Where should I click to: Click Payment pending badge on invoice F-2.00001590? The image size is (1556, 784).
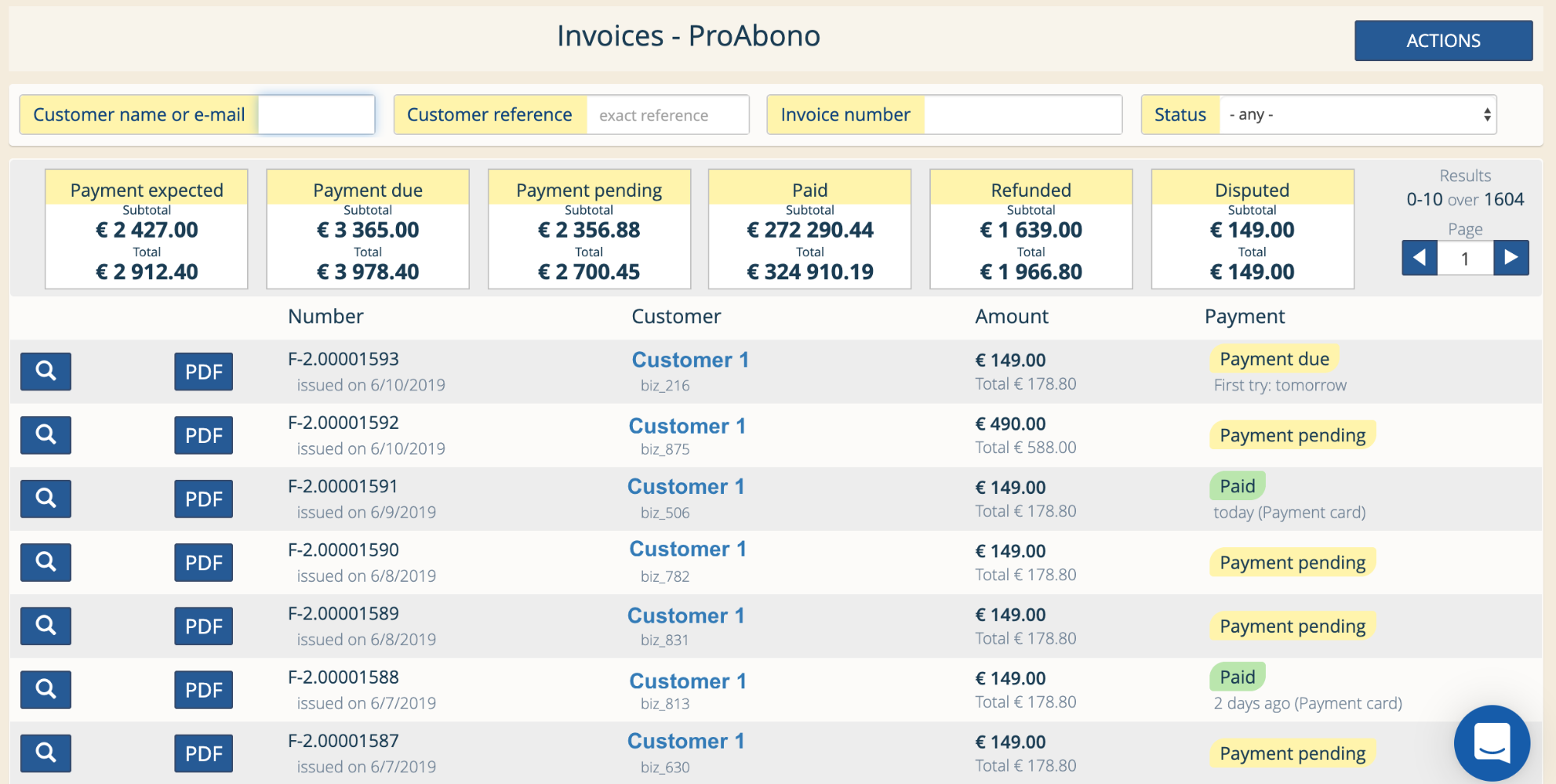[x=1292, y=562]
